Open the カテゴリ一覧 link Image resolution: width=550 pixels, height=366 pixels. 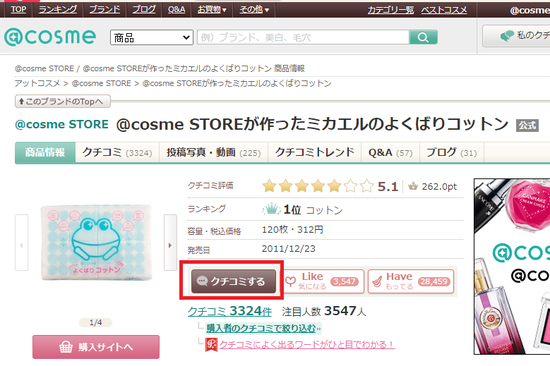click(x=390, y=10)
